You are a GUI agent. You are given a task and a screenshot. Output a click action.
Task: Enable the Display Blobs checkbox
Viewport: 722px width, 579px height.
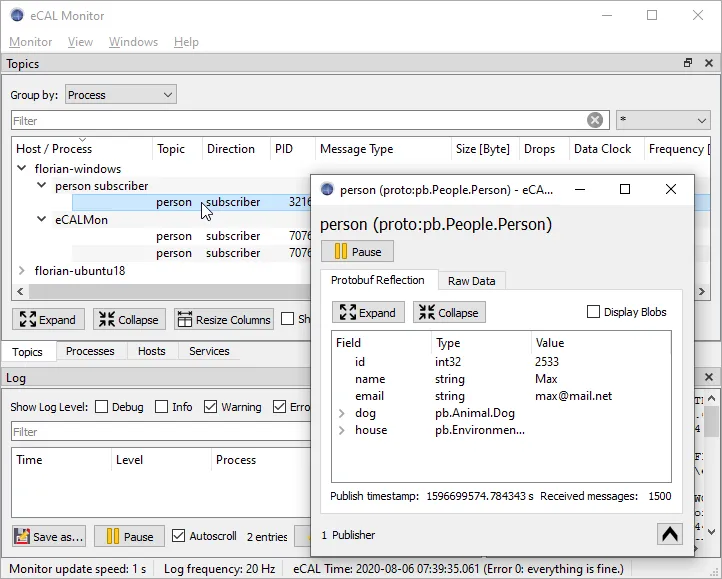pyautogui.click(x=593, y=312)
